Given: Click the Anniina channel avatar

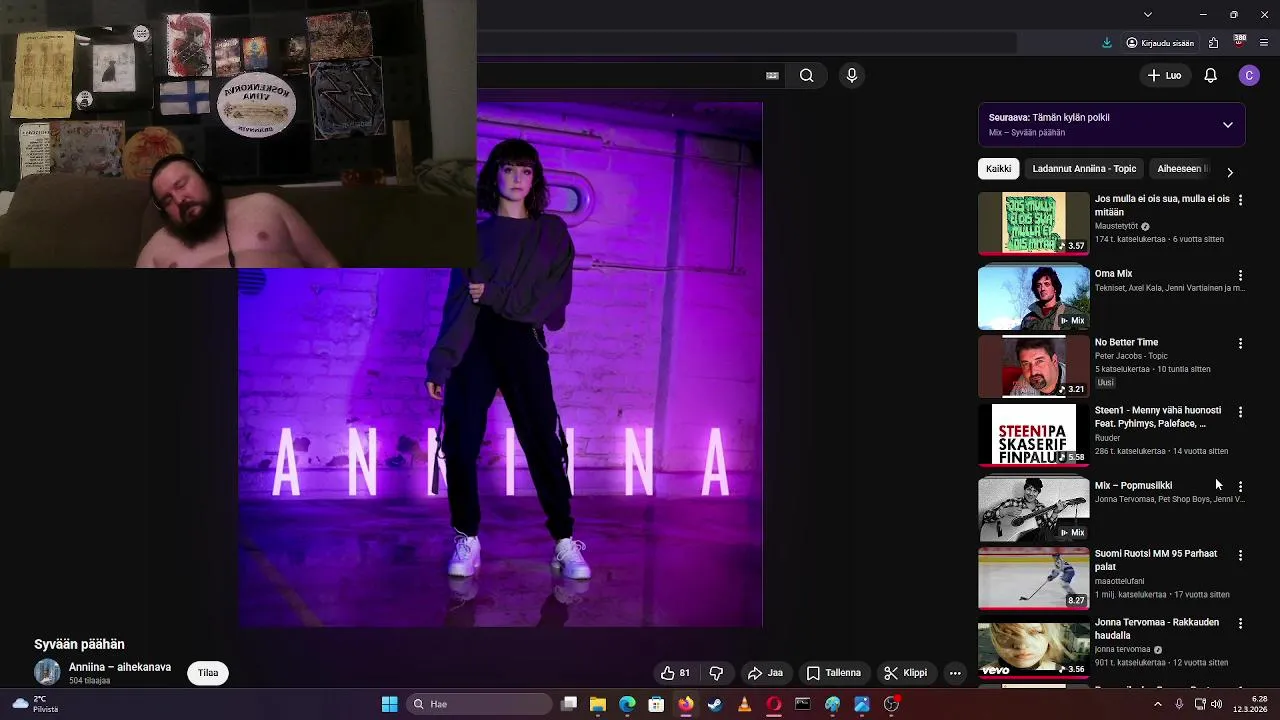Looking at the screenshot, I should click(47, 673).
